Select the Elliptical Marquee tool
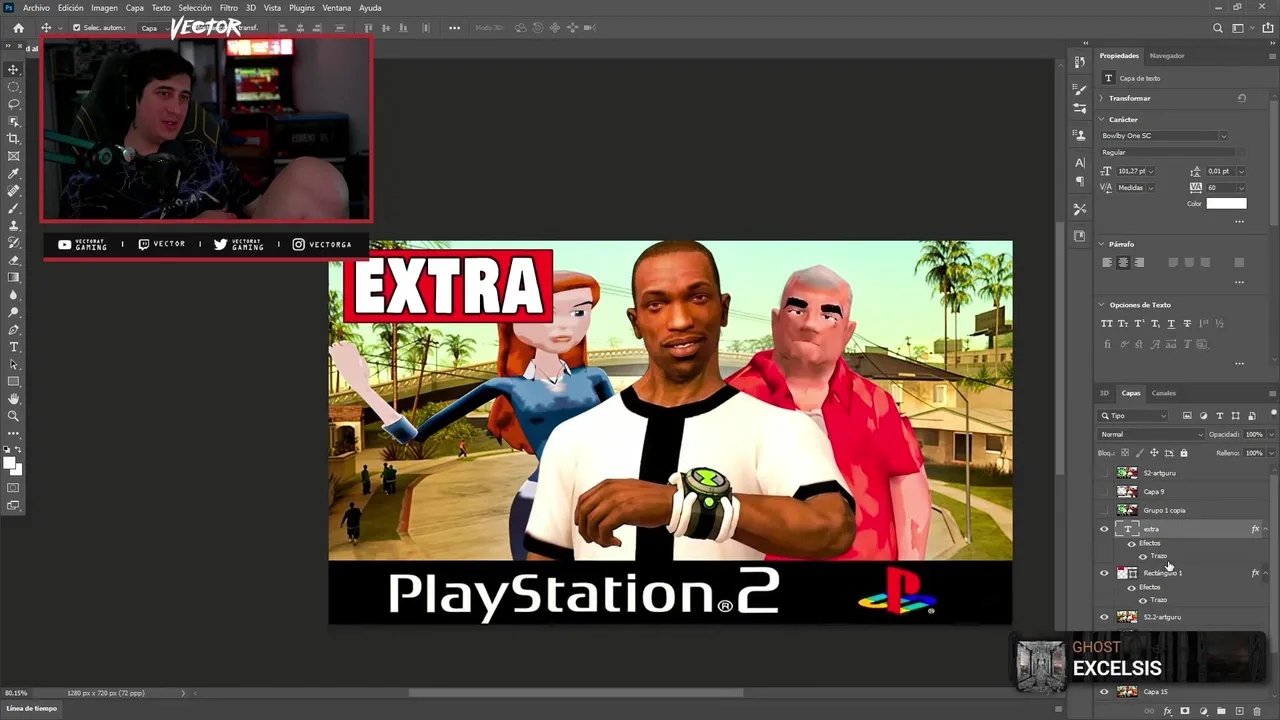This screenshot has width=1280, height=720. point(14,87)
